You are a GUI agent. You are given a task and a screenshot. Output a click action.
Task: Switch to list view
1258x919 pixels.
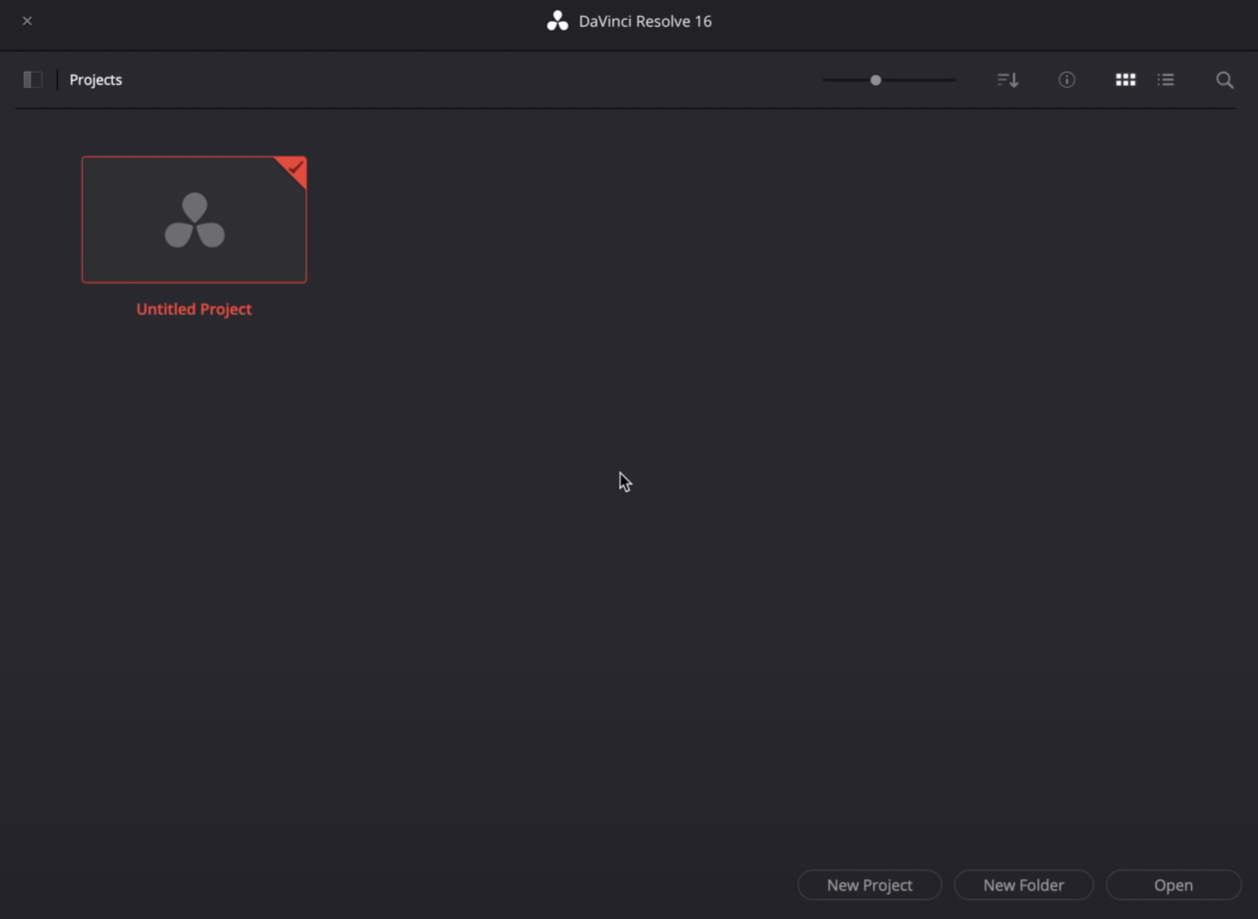(x=1166, y=80)
